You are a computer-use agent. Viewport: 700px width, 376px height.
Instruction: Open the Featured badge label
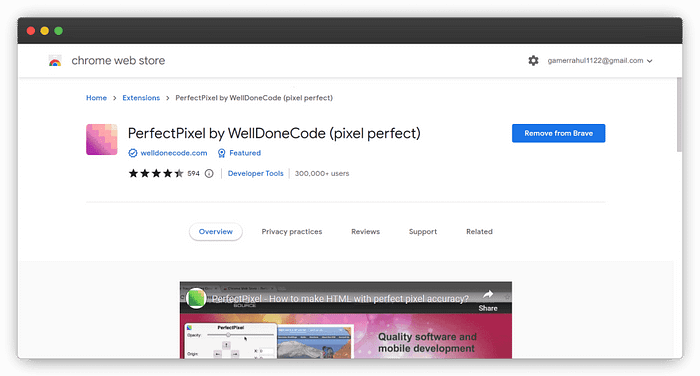245,153
